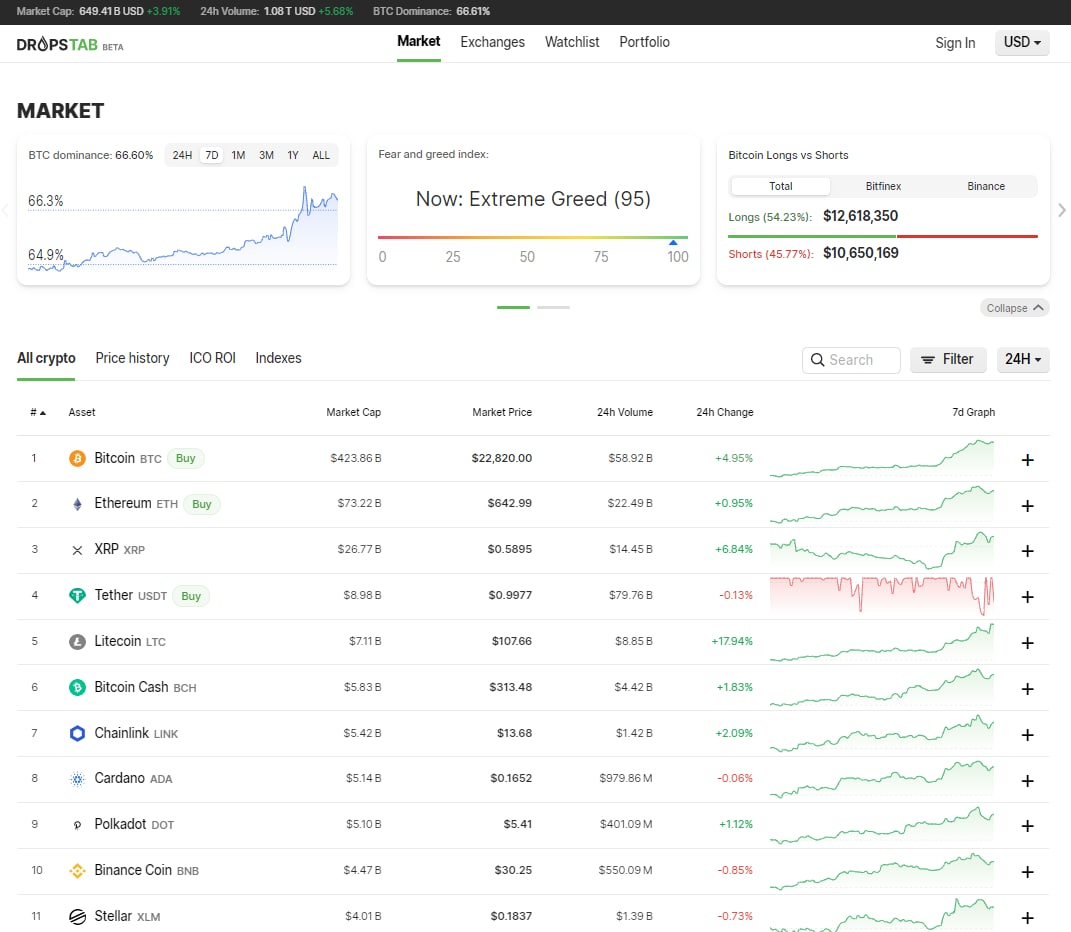This screenshot has height=932, width=1071.
Task: Select 1M range on BTC dominance chart
Action: 238,155
